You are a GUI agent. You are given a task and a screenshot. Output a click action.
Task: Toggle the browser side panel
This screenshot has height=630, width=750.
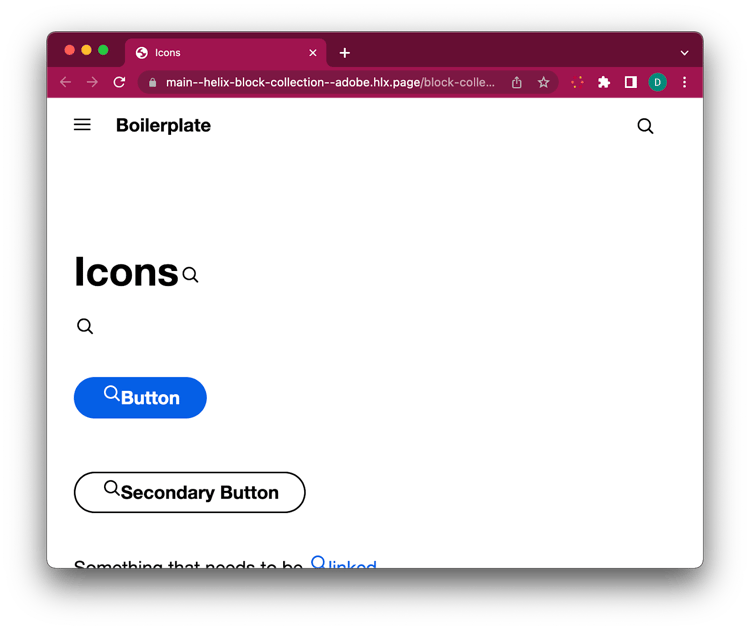[630, 83]
